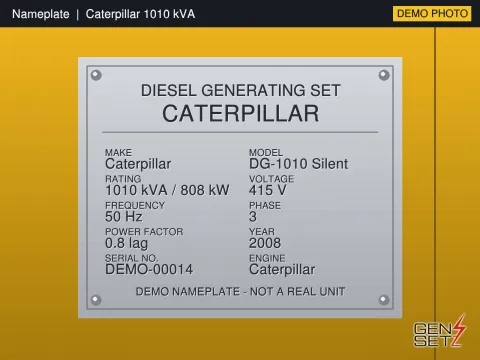
Task: Click the 'Nameplate' header text
Action: [x=41, y=14]
